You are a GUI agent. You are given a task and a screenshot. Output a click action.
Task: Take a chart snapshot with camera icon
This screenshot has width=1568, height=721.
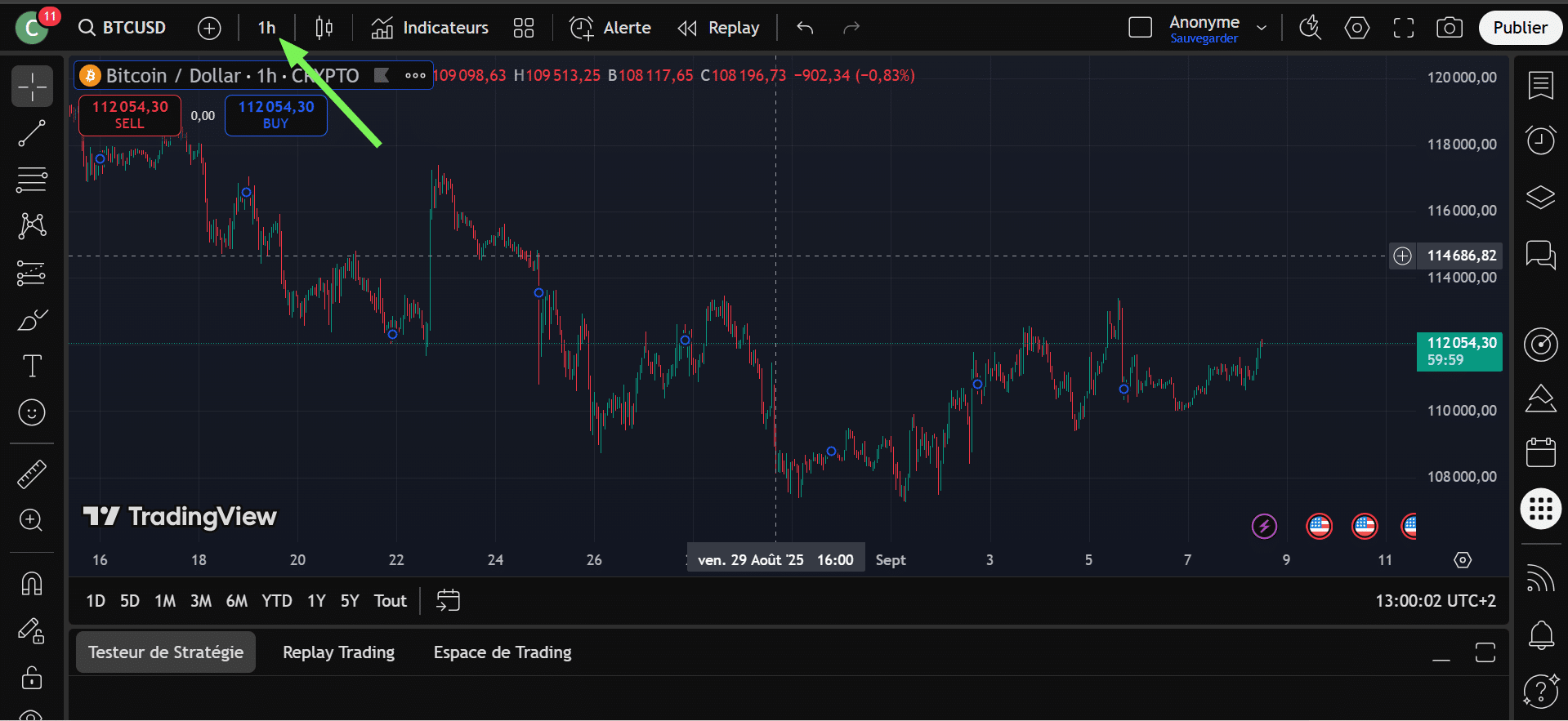click(1449, 29)
